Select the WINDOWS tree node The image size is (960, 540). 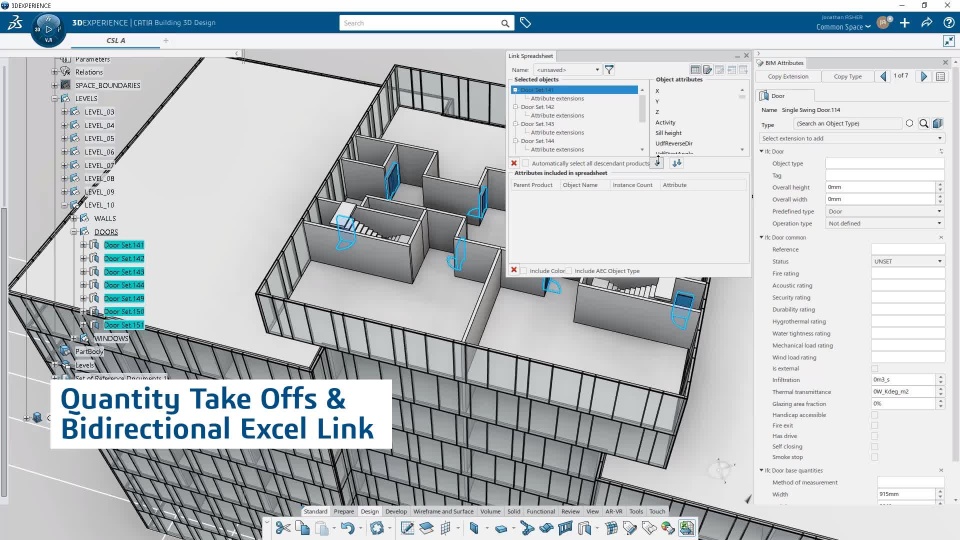tap(111, 339)
